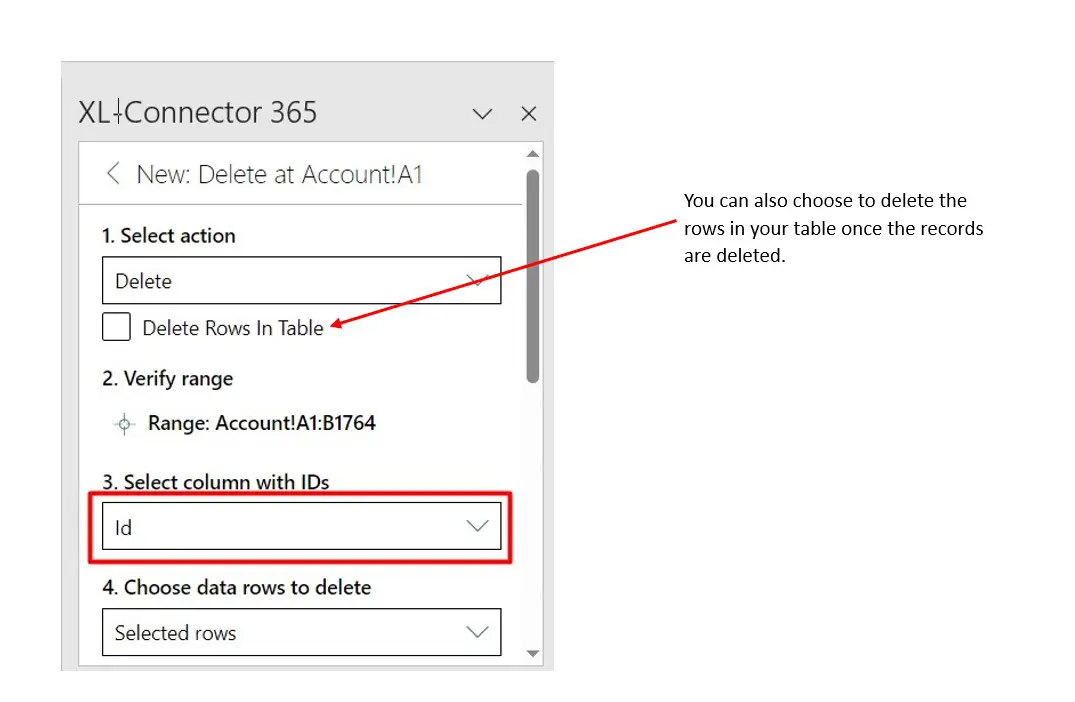This screenshot has height=702, width=1075.
Task: Click the range selector crosshair icon
Action: 123,424
